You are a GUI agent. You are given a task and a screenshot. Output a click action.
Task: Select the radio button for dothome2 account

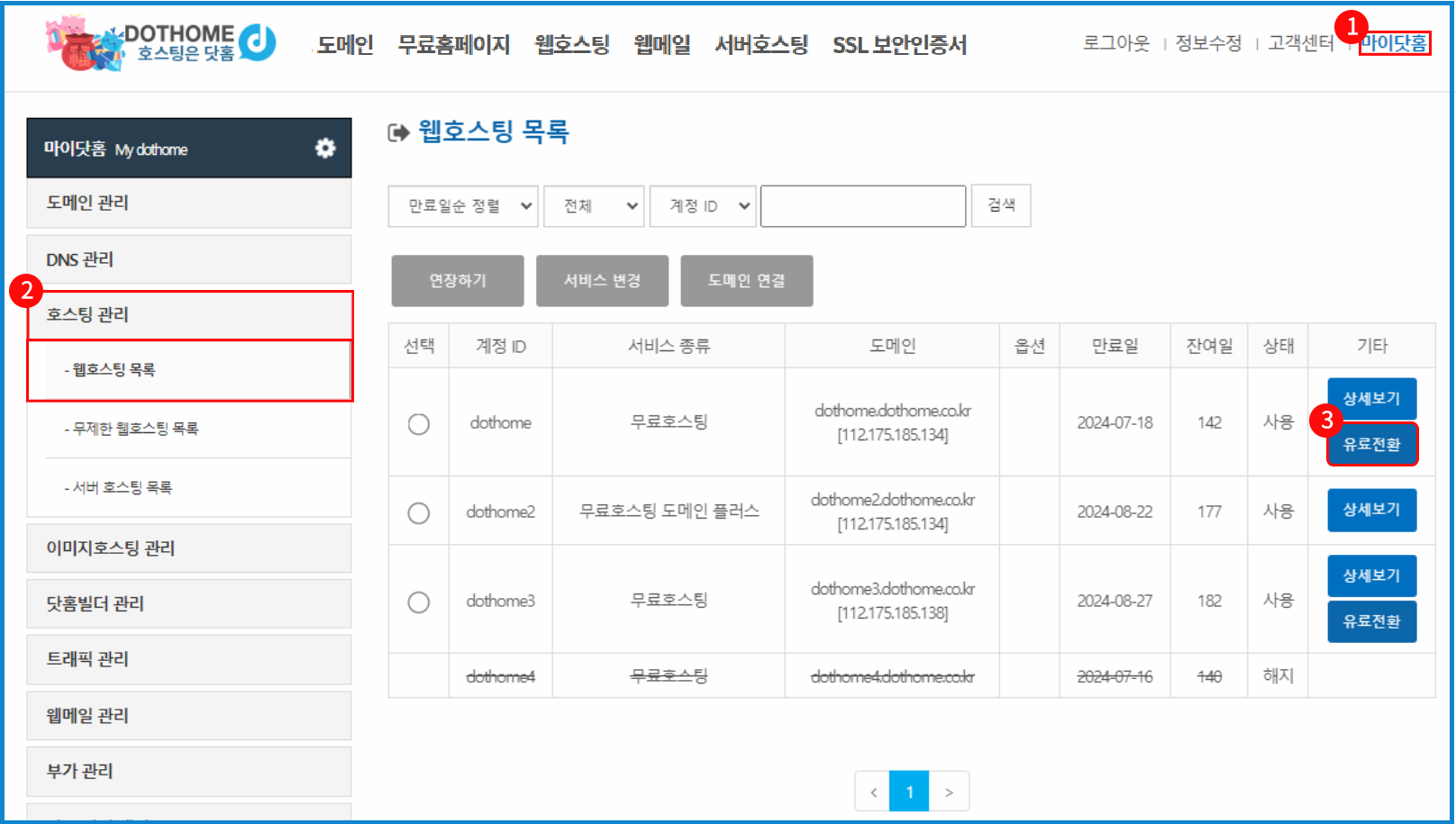419,512
